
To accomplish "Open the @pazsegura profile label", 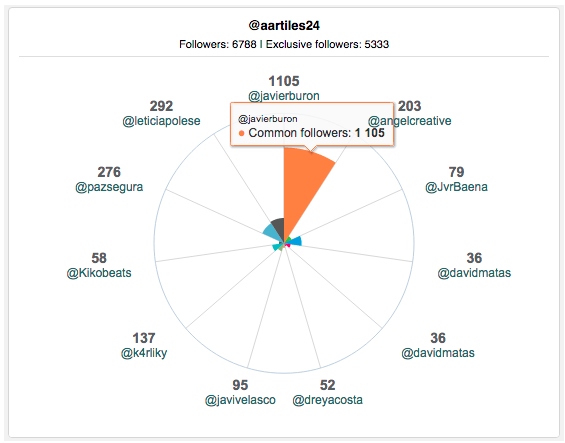I will (109, 187).
